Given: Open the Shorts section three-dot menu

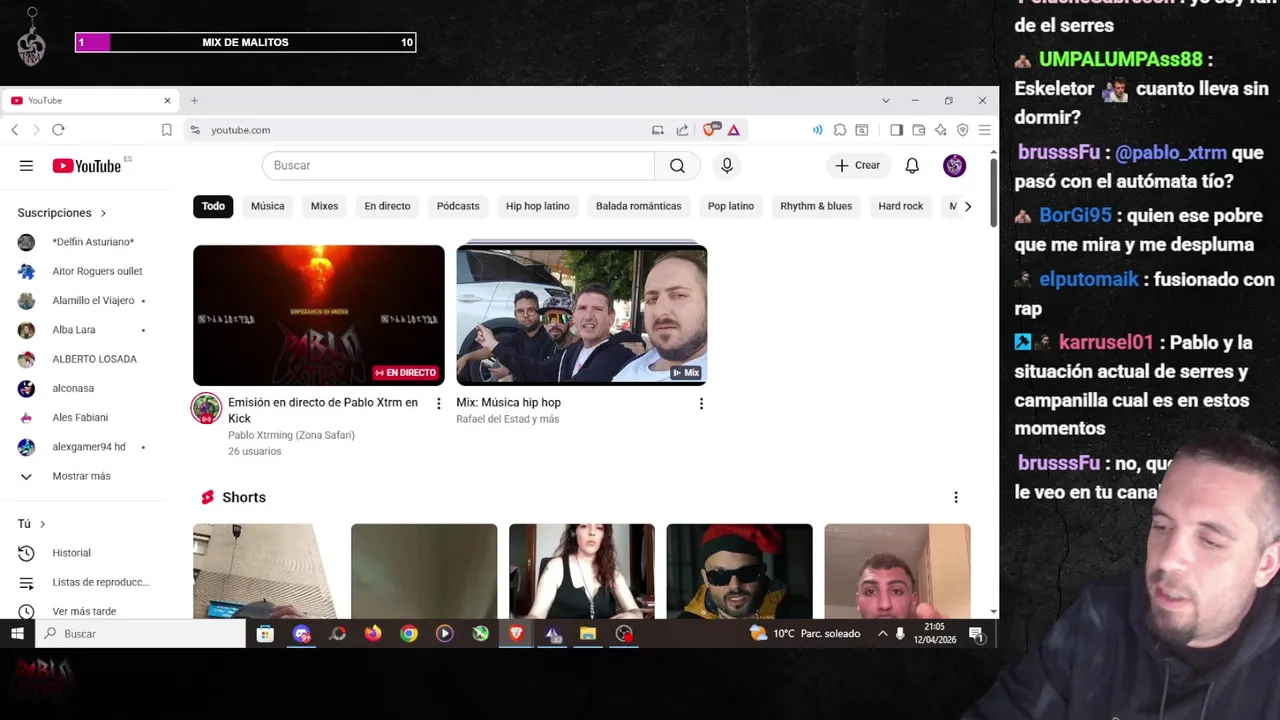Looking at the screenshot, I should pos(956,497).
